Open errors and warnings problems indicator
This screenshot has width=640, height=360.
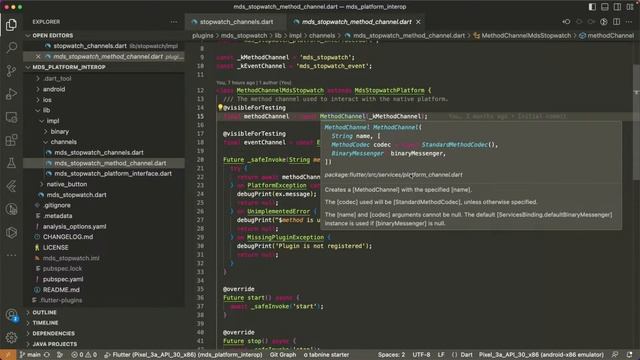84,355
